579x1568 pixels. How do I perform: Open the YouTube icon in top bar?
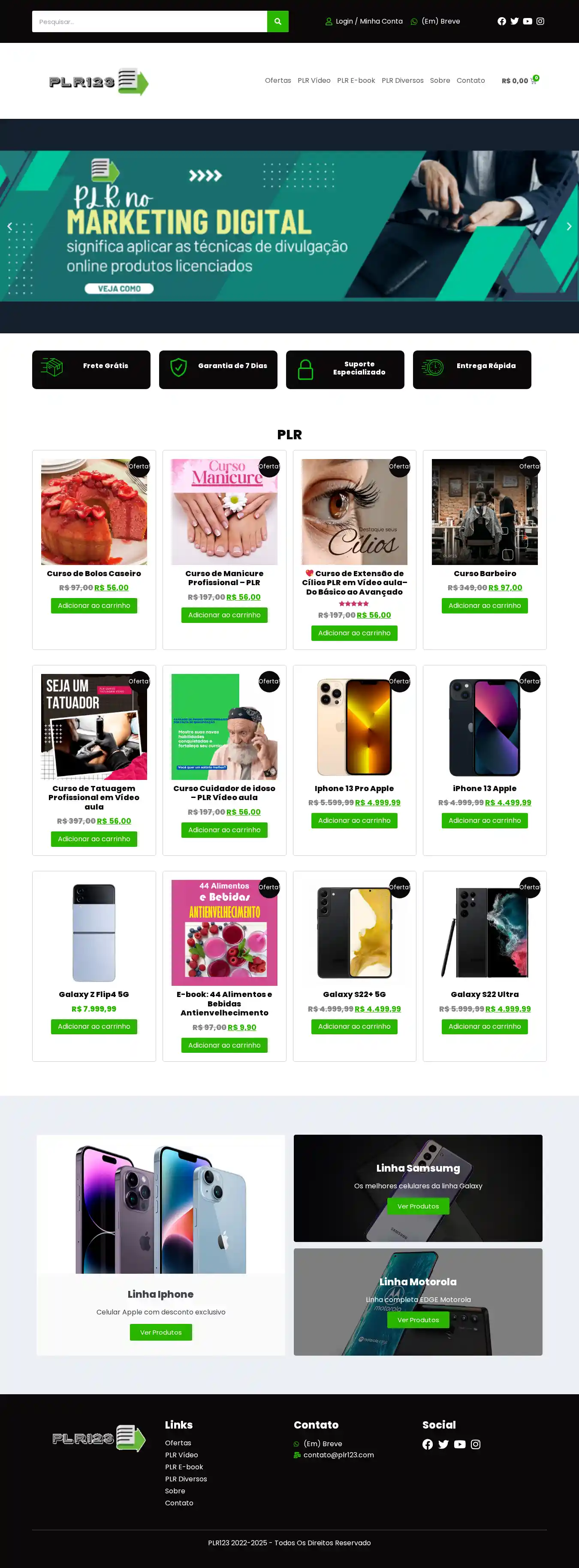click(x=527, y=21)
